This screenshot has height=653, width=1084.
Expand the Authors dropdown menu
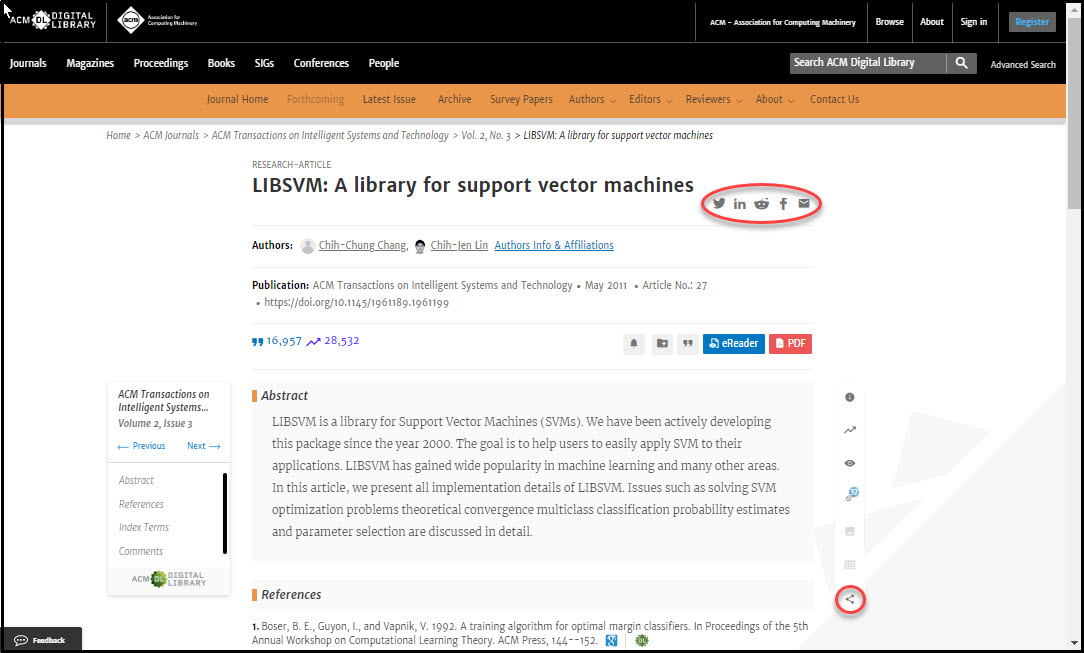592,100
